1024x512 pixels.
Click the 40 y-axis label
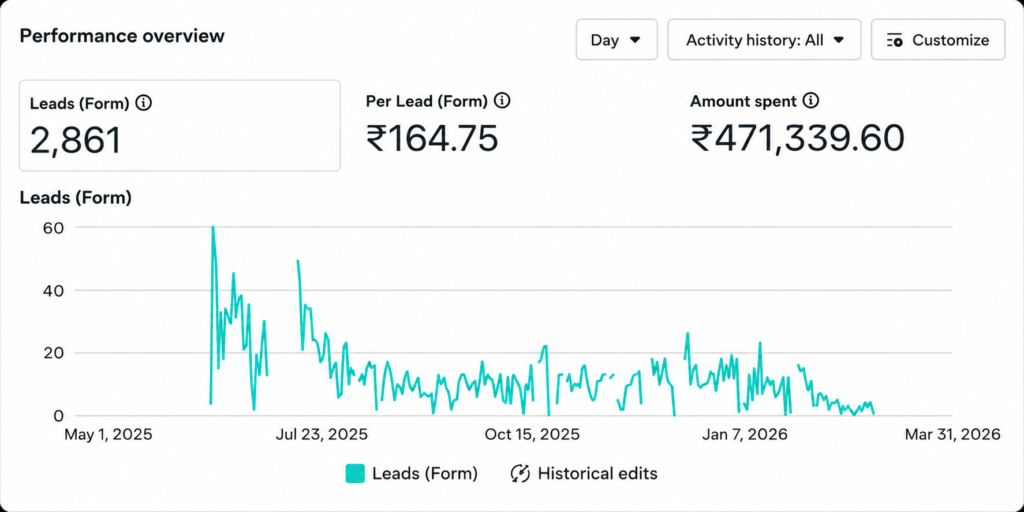[54, 290]
